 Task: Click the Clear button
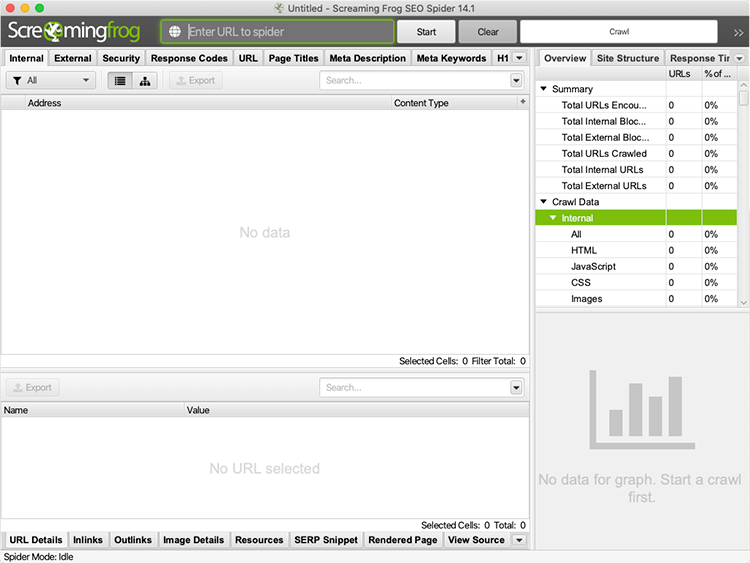pos(488,32)
